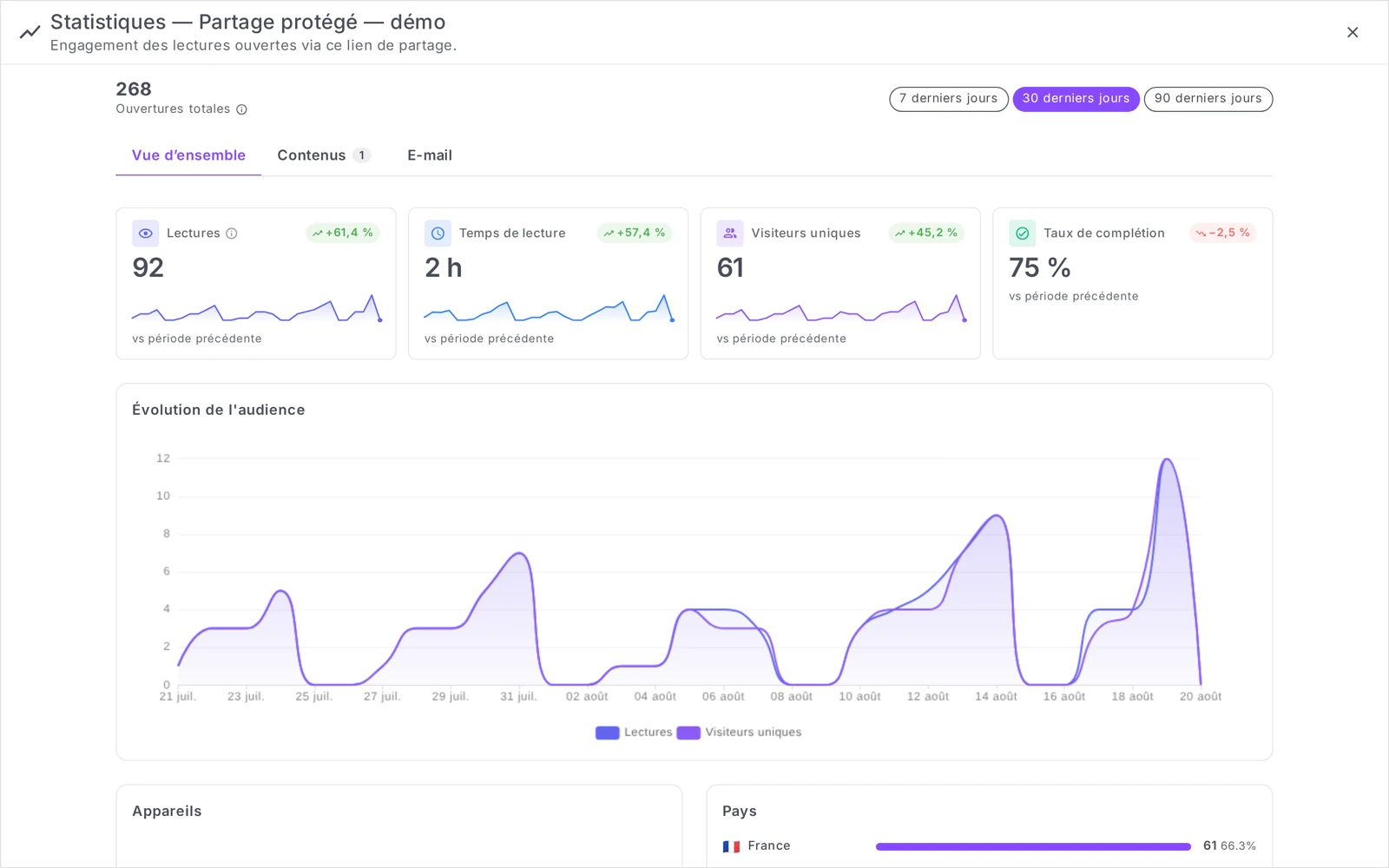This screenshot has height=868, width=1389.
Task: Click the −2,5 % badge on Taux de complétion
Action: coord(1222,233)
